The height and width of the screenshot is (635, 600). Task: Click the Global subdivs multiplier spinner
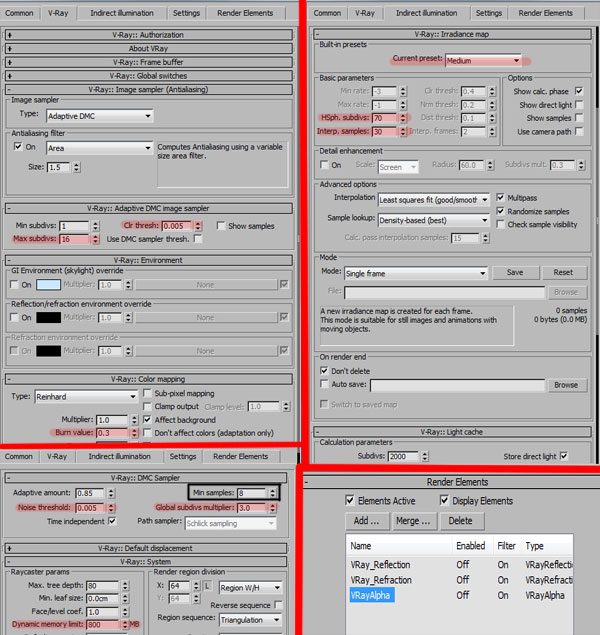click(x=273, y=508)
